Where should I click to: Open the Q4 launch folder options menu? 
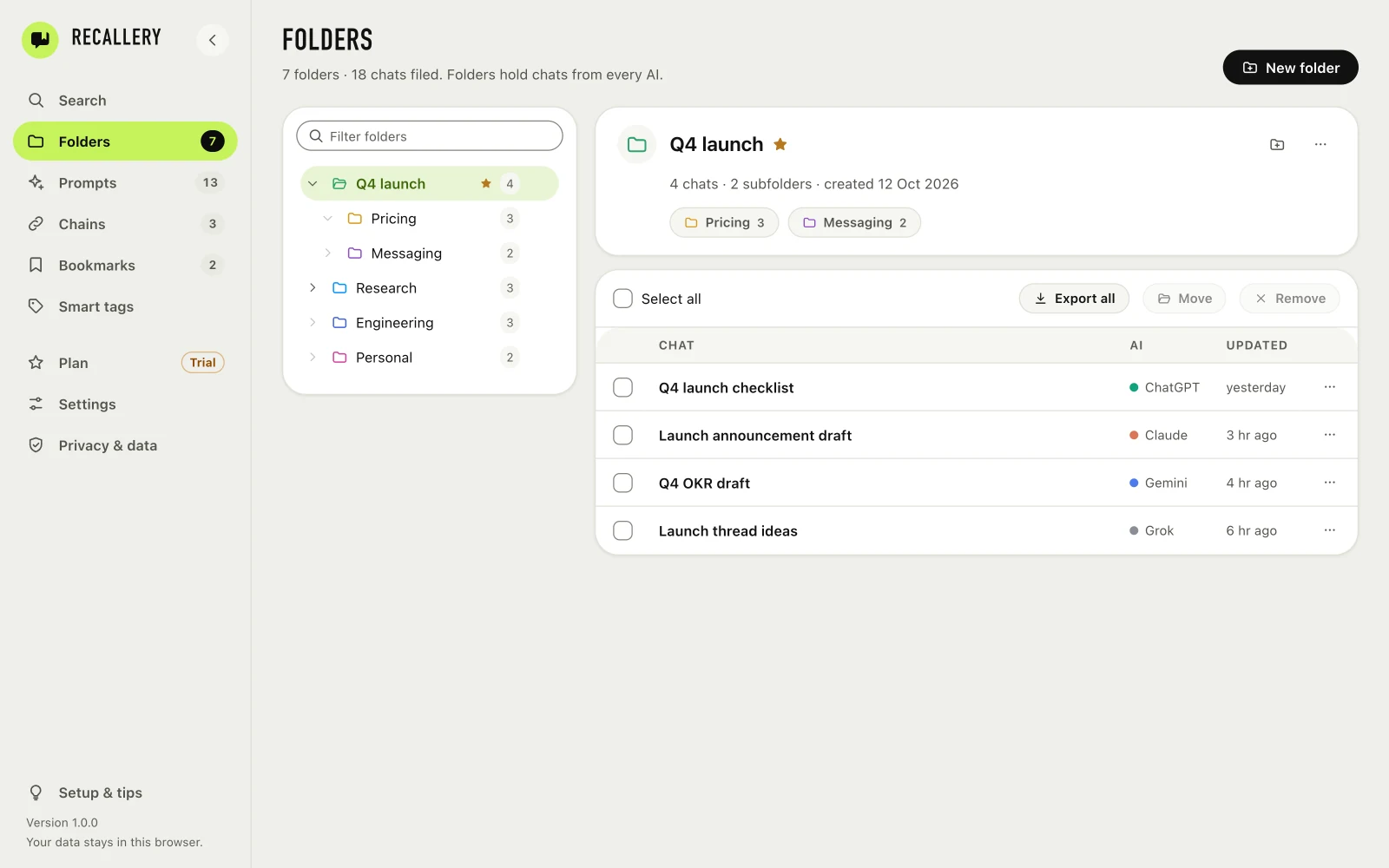point(1320,144)
